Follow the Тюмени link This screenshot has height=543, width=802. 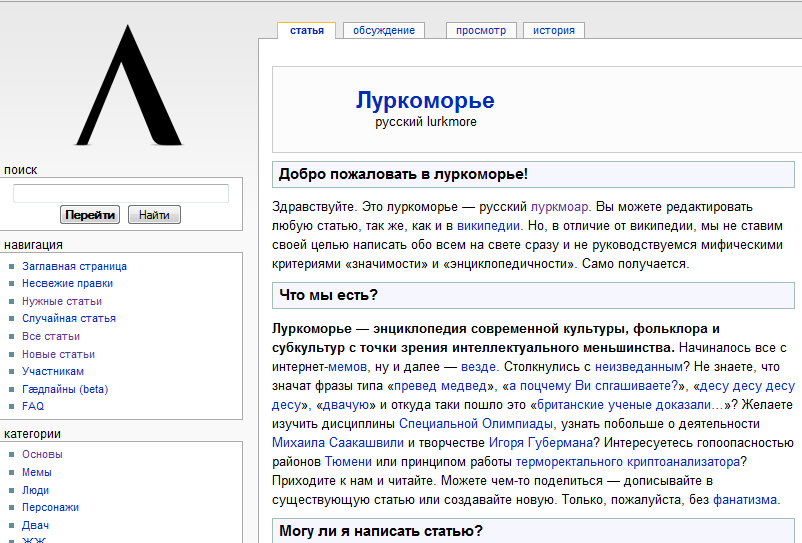348,462
